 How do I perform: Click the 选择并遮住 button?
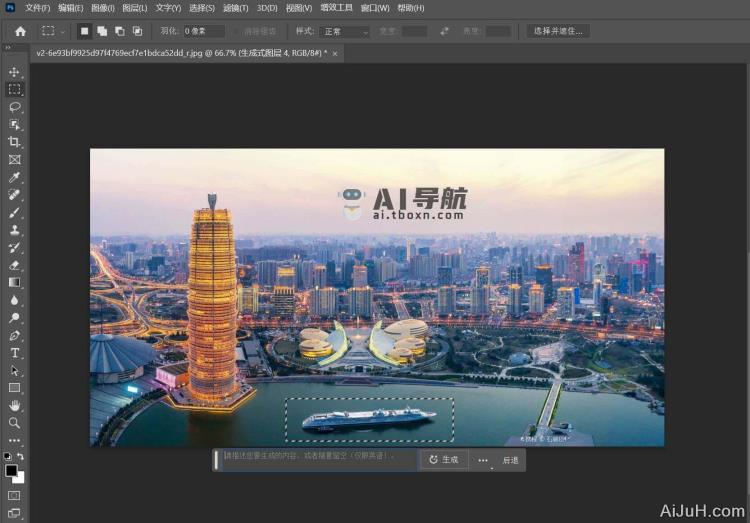click(x=558, y=31)
